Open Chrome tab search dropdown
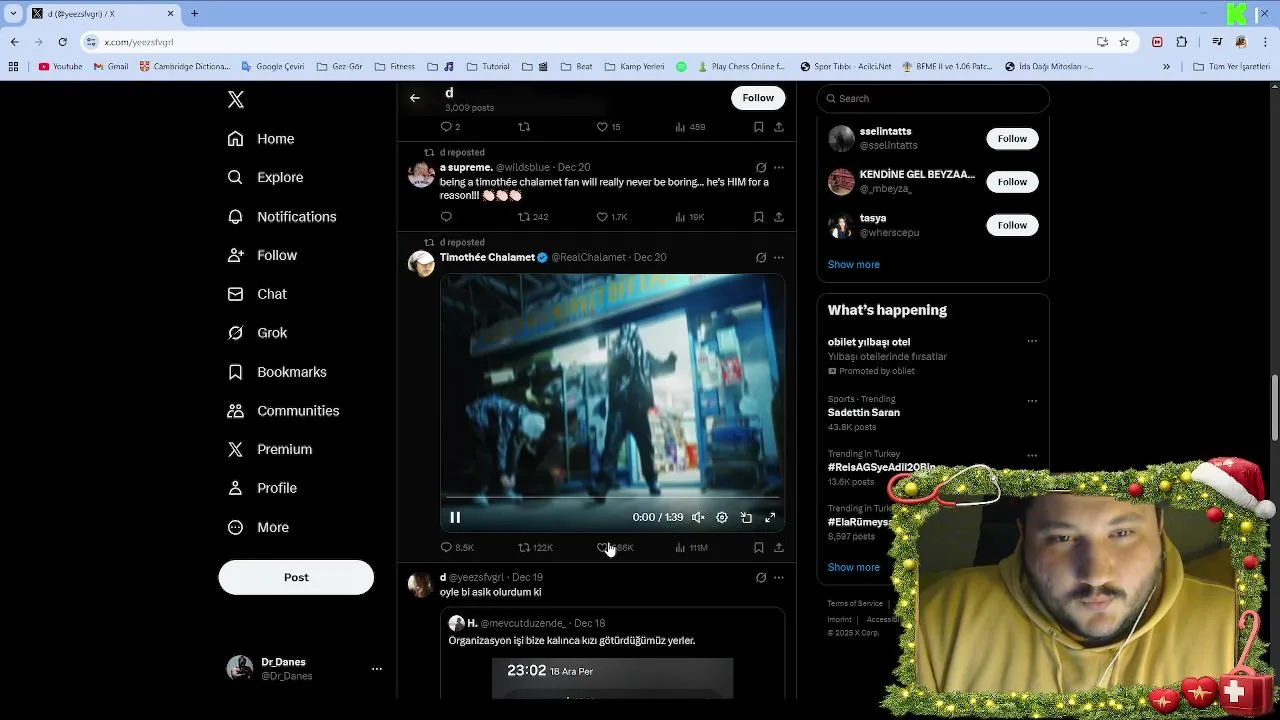Viewport: 1280px width, 720px height. click(x=13, y=14)
